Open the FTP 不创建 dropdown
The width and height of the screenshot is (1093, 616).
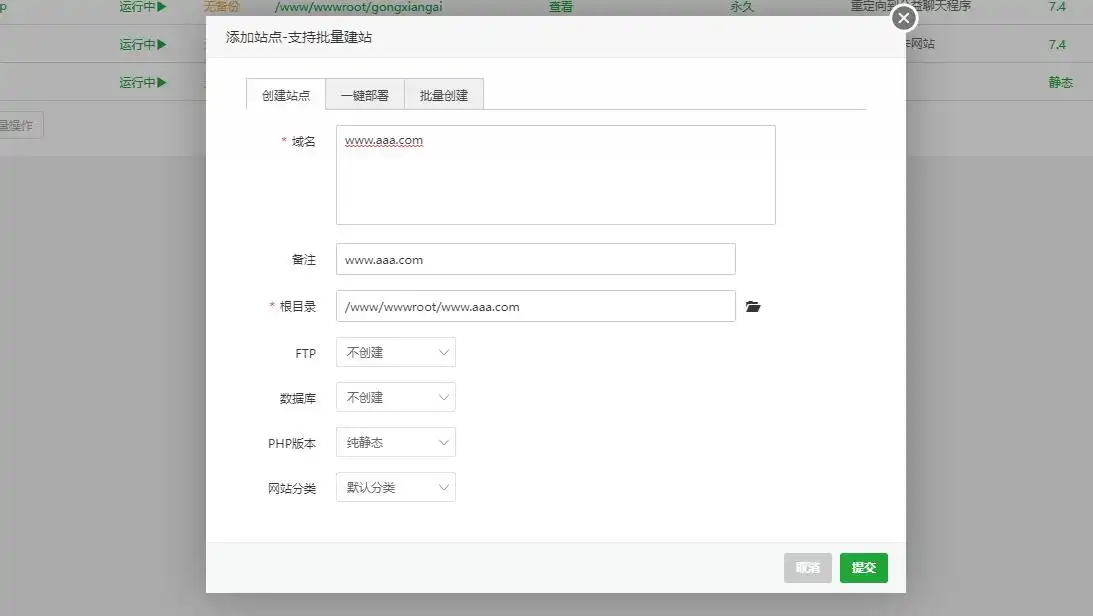[x=395, y=352]
